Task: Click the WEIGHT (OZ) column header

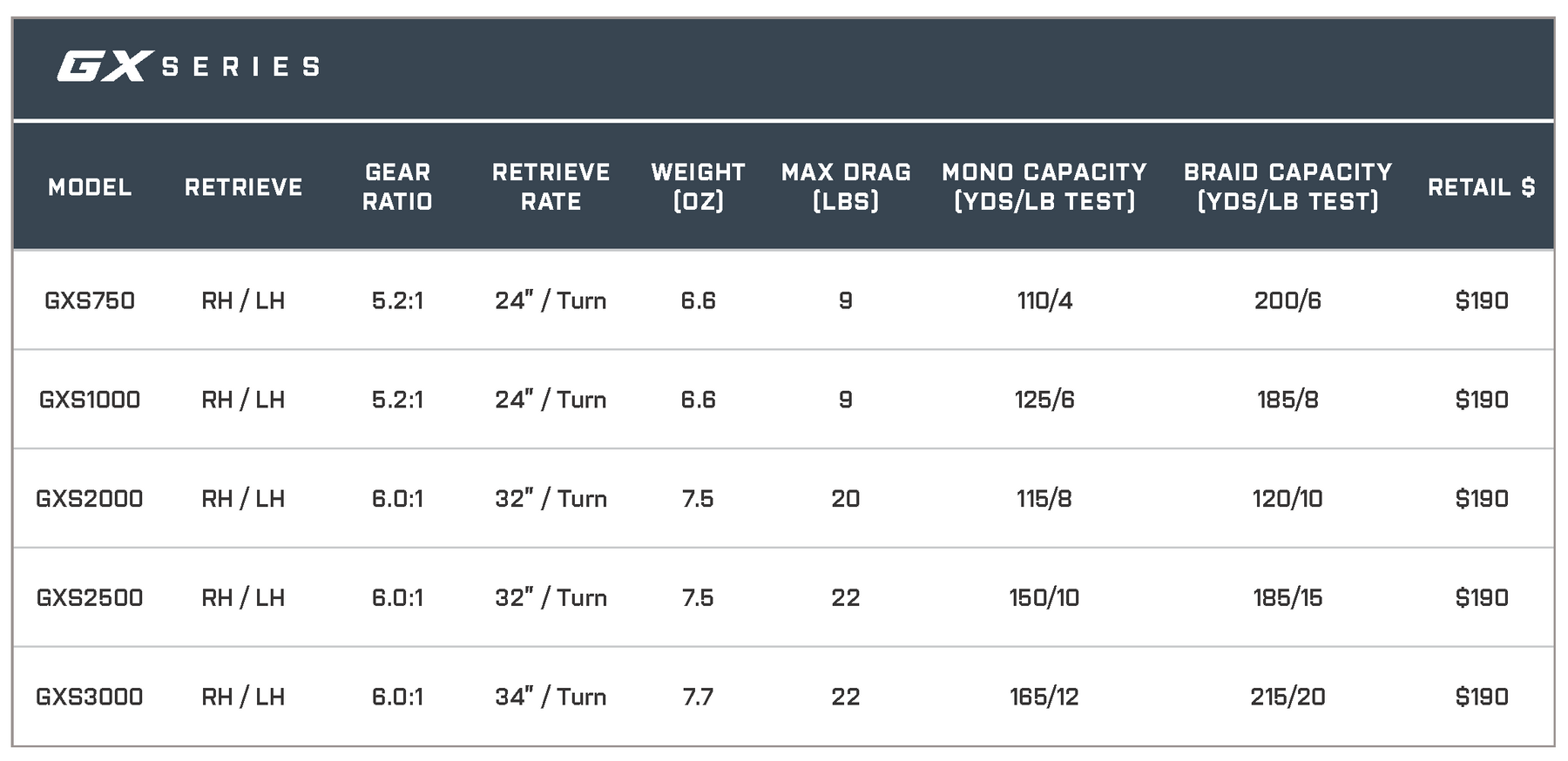Action: [698, 187]
